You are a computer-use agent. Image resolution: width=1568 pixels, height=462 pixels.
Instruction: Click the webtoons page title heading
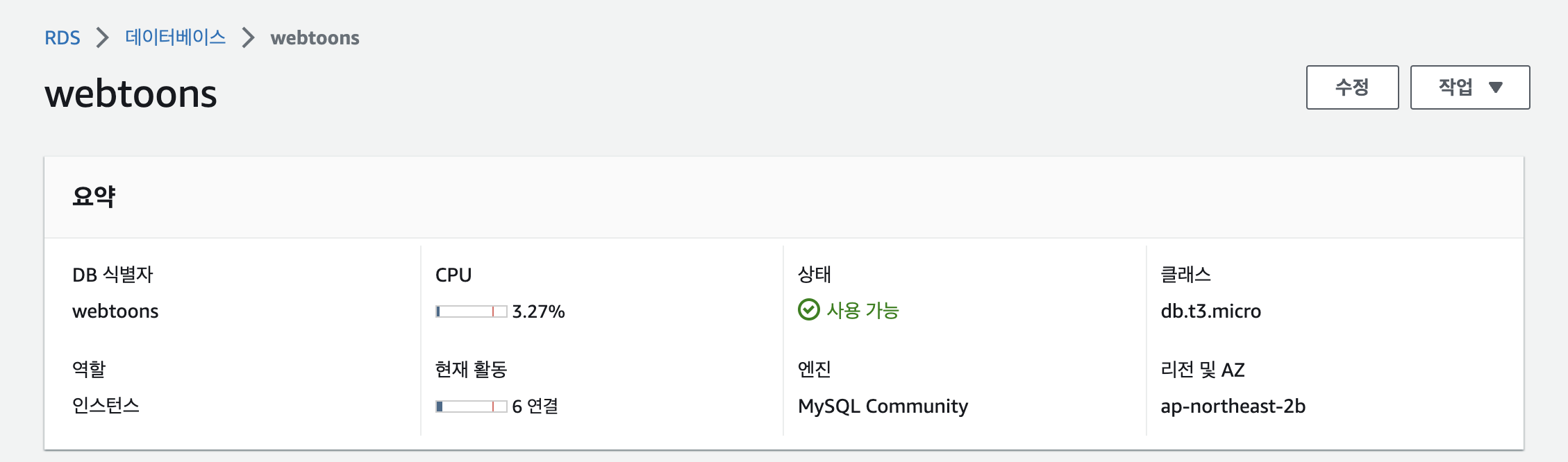click(x=131, y=94)
